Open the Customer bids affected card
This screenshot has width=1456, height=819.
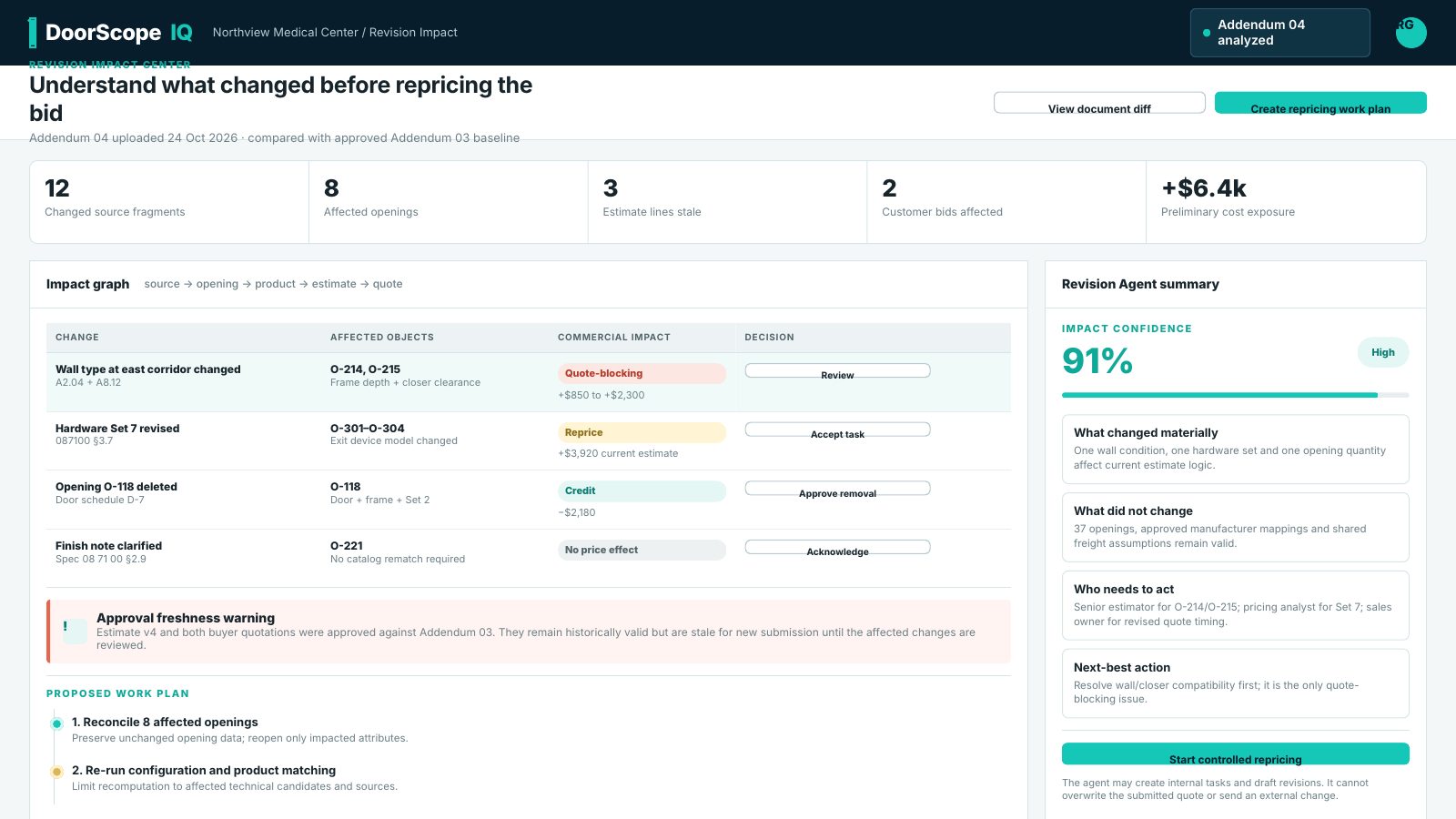[1006, 202]
